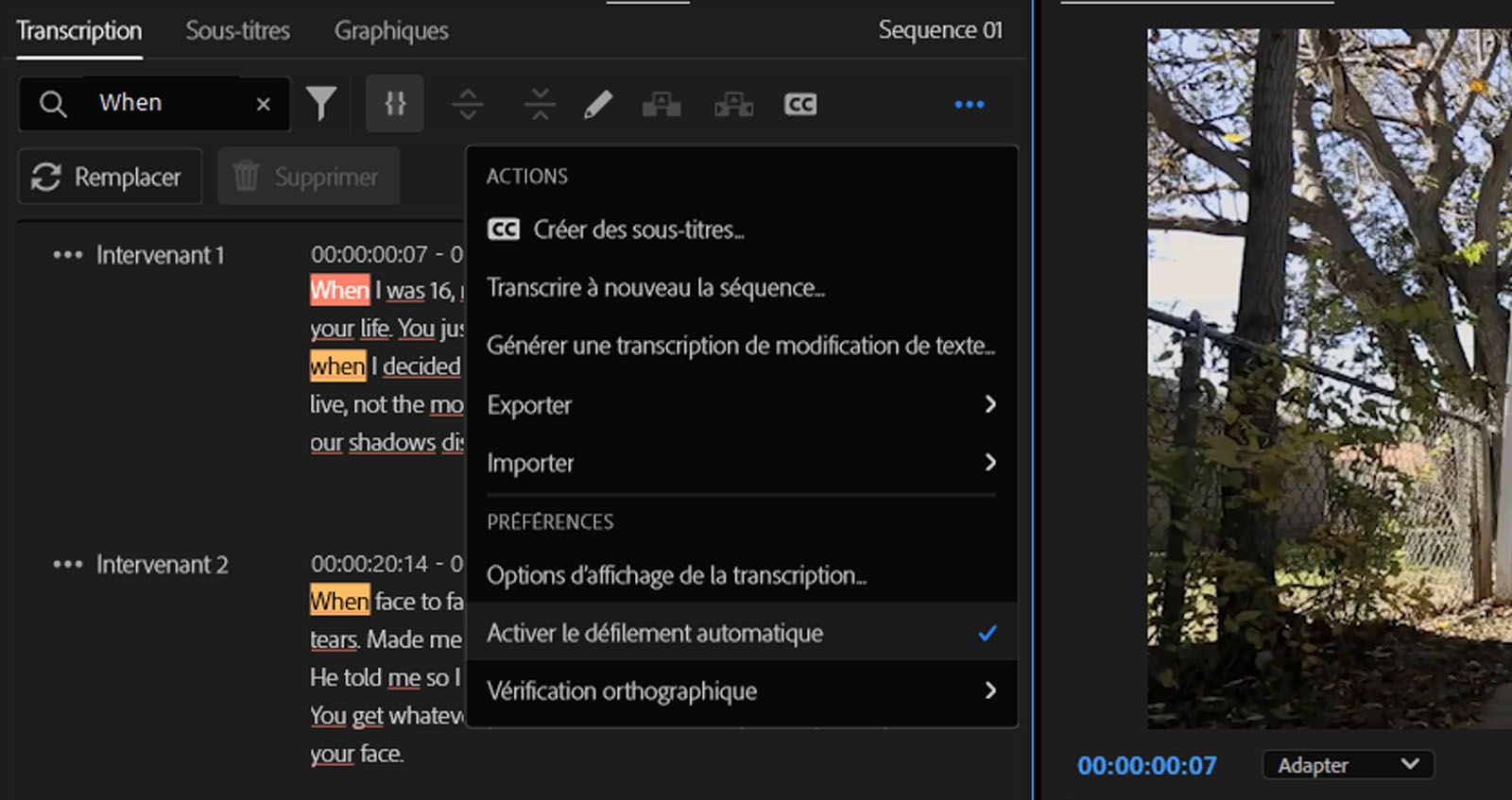Click the Supprimer button
This screenshot has width=1512, height=800.
pos(309,177)
